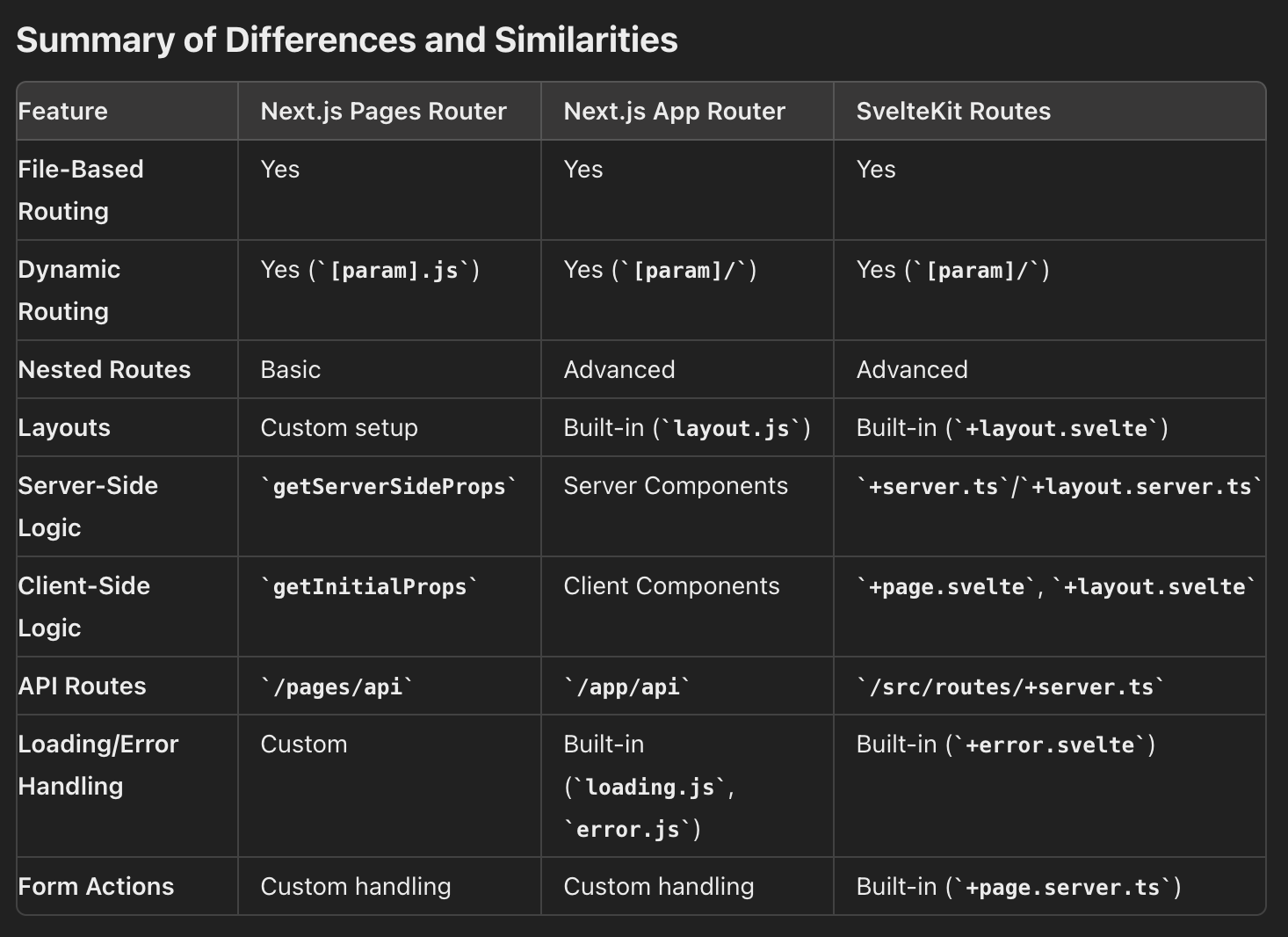1288x937 pixels.
Task: Select the /src/routes/+server.ts code cell
Action: click(1011, 686)
